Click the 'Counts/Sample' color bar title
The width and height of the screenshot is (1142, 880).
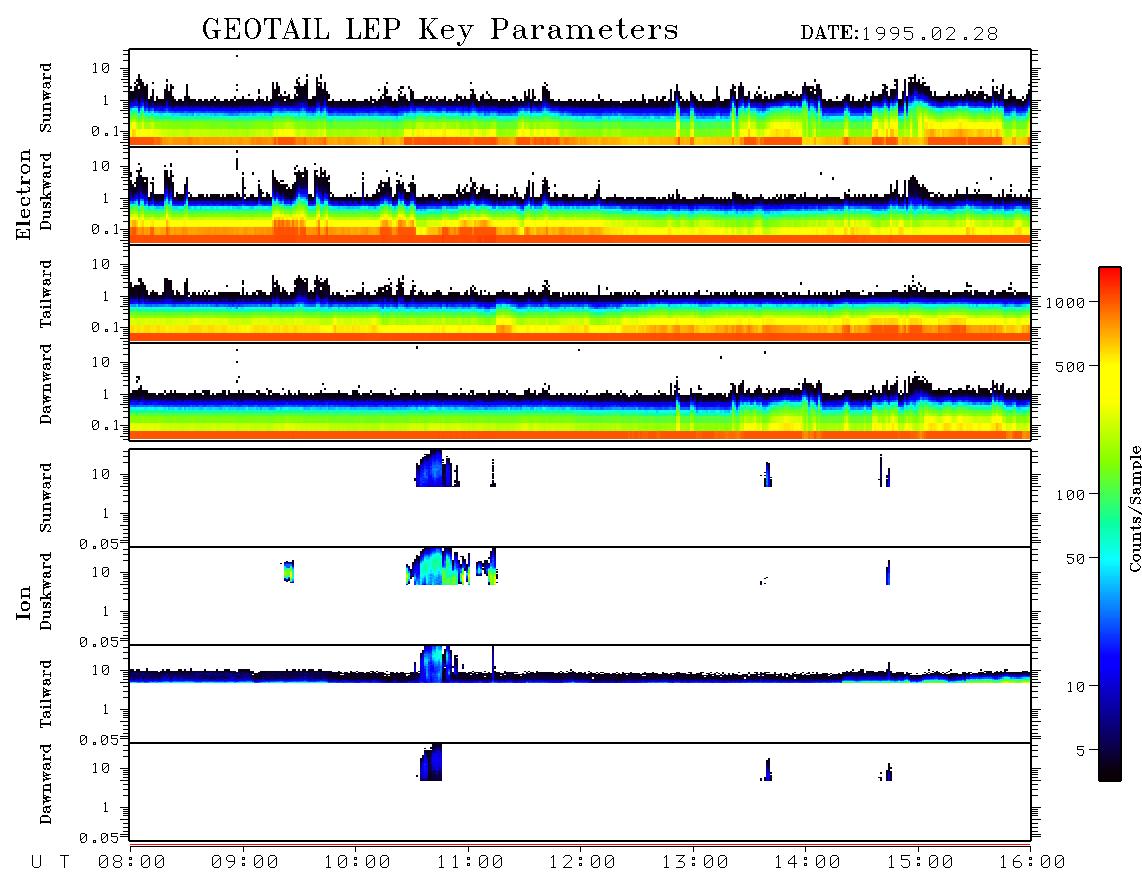point(1134,508)
